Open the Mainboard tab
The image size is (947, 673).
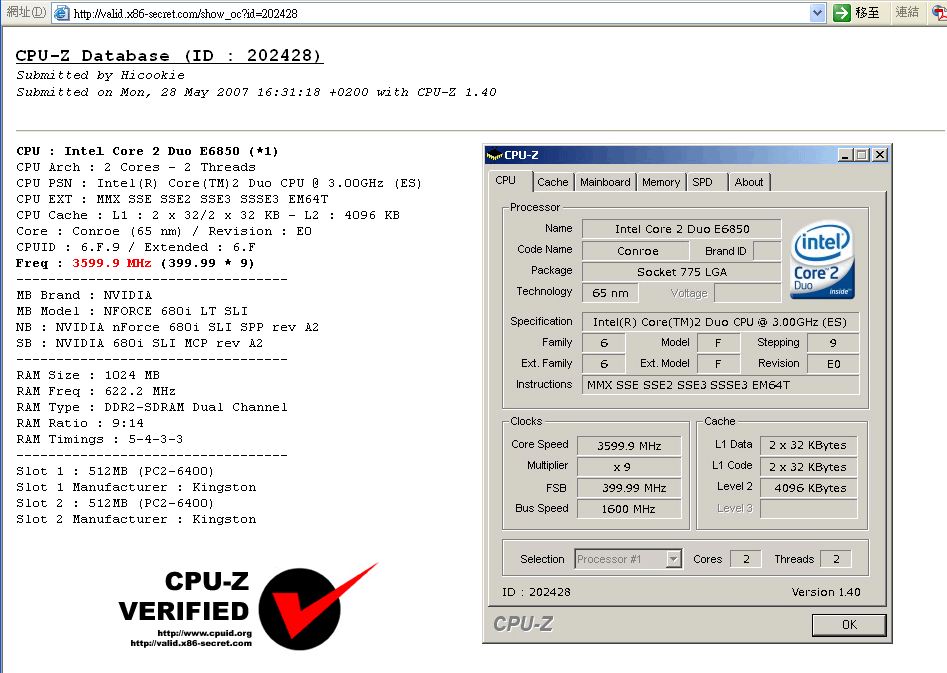click(x=605, y=182)
